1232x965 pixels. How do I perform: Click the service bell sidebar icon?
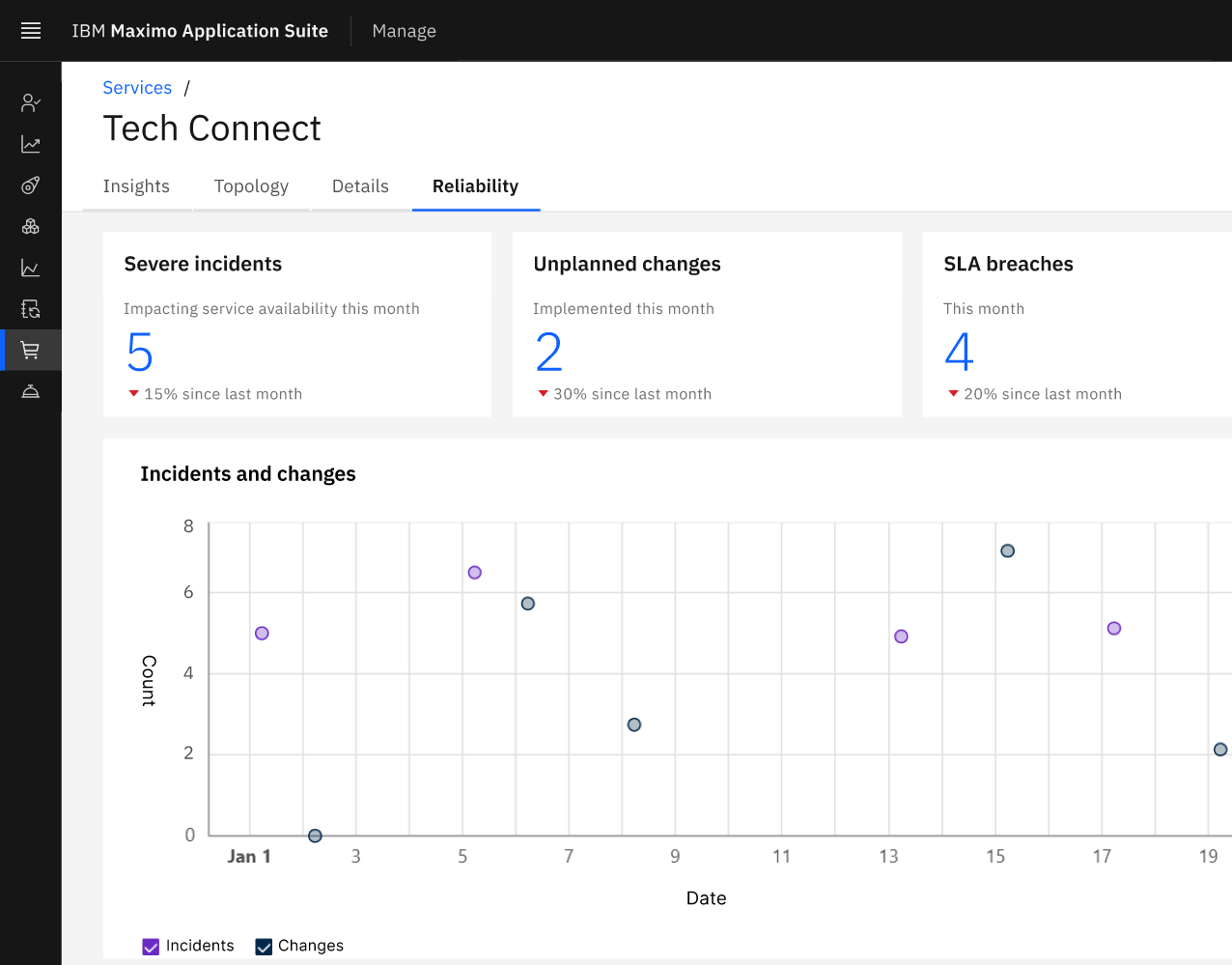[31, 391]
